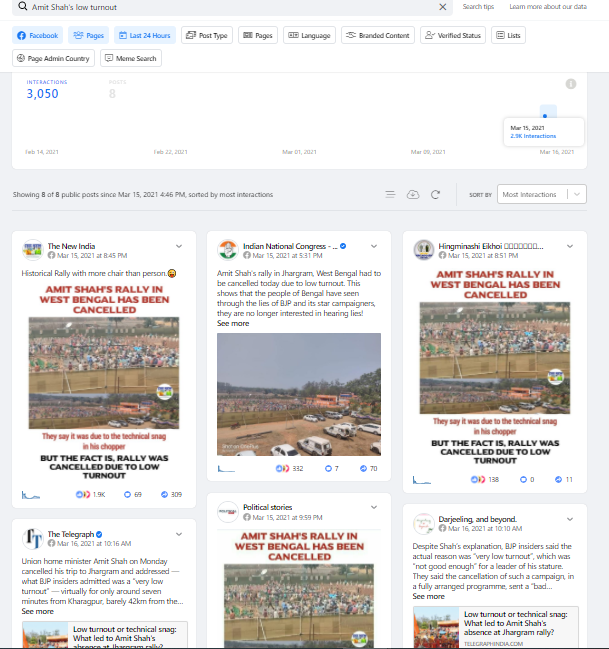Click The Telegraph page logo
The width and height of the screenshot is (609, 649).
33,538
